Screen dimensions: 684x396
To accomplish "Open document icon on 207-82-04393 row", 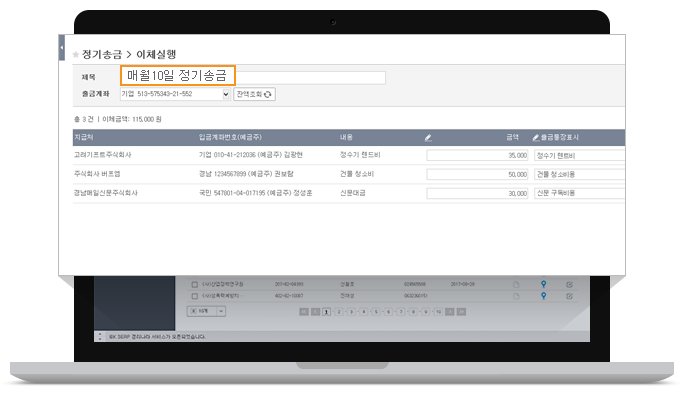I will pos(516,284).
